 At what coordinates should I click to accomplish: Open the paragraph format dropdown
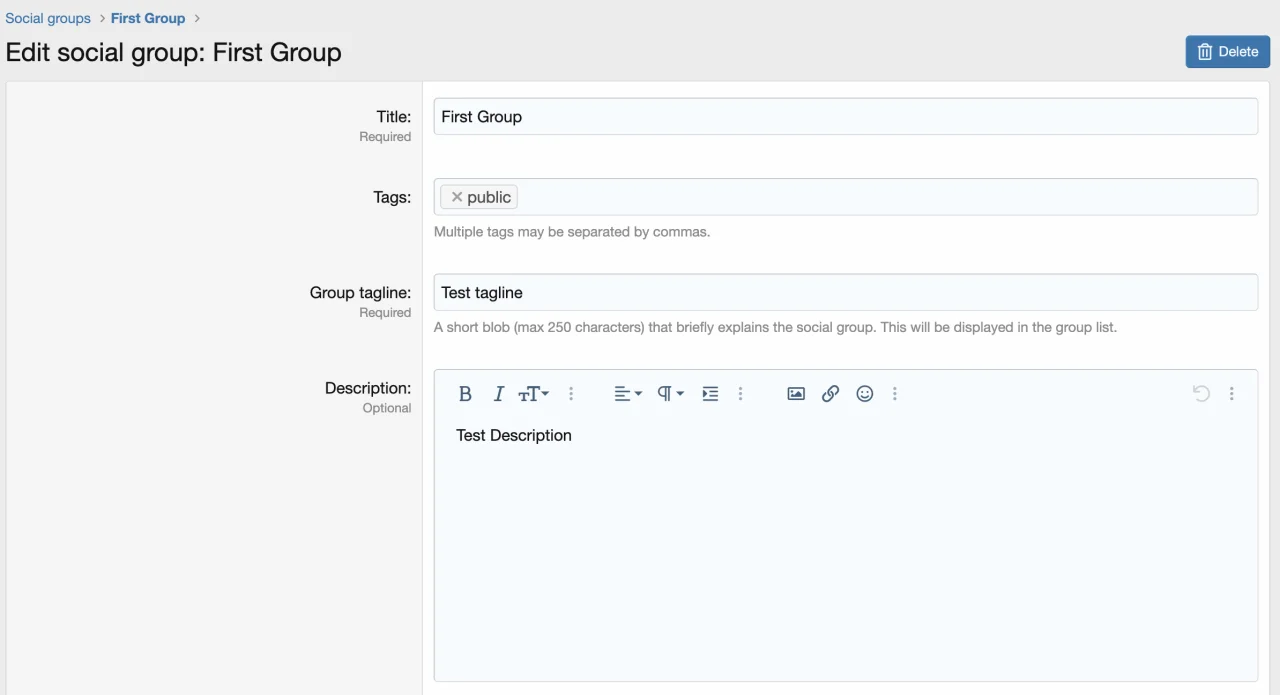click(669, 394)
